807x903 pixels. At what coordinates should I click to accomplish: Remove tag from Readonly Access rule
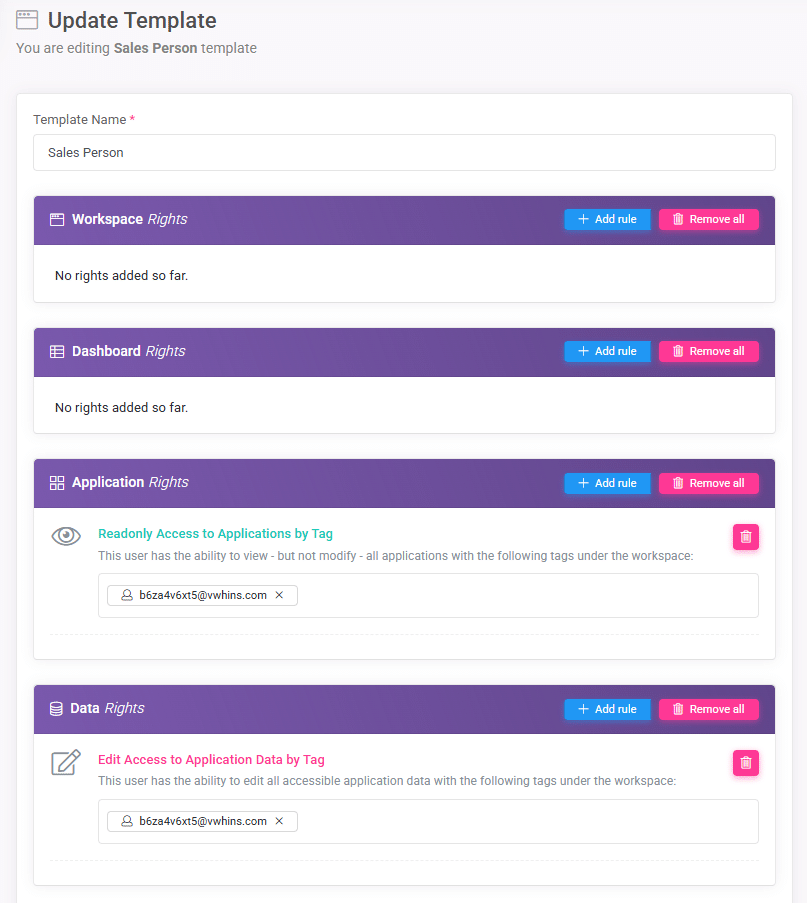coord(279,595)
